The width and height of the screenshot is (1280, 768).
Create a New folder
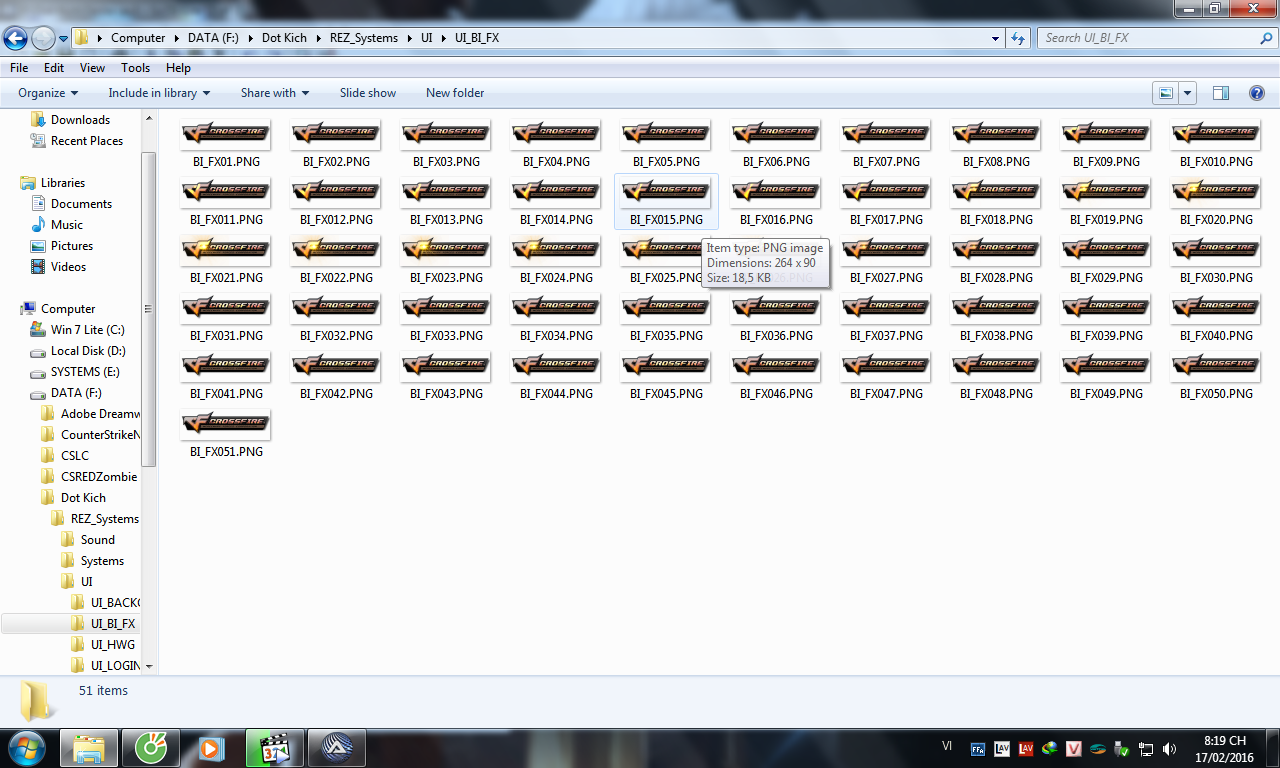click(x=455, y=93)
